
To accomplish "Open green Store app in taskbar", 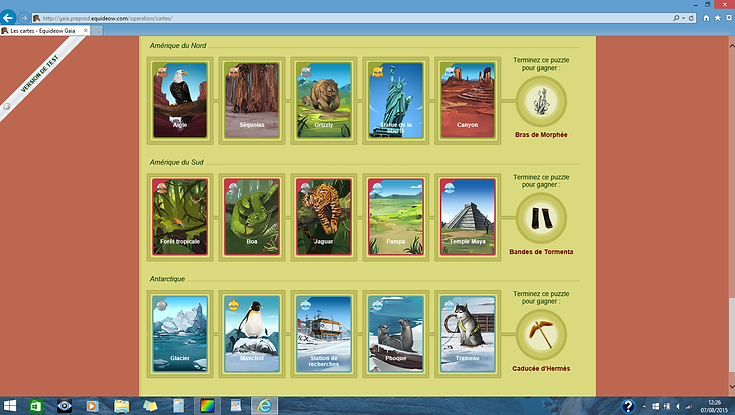I will 36,406.
